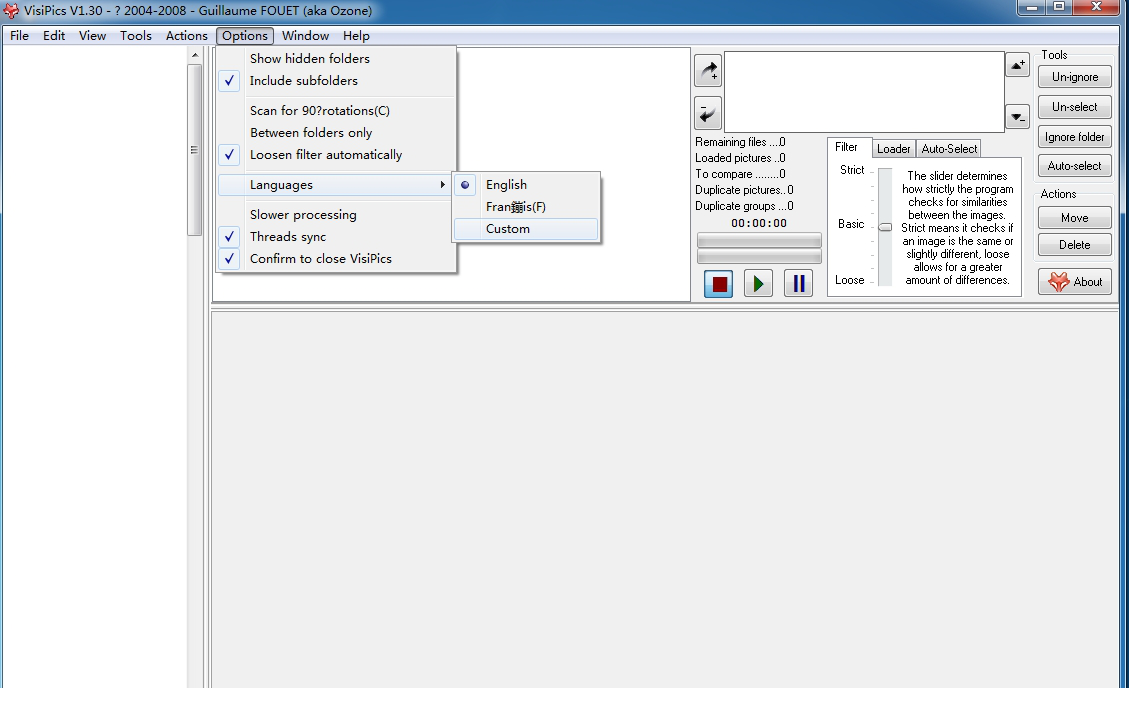This screenshot has height=715, width=1129.
Task: Click the 00:00:00 elapsed timer
Action: [759, 223]
